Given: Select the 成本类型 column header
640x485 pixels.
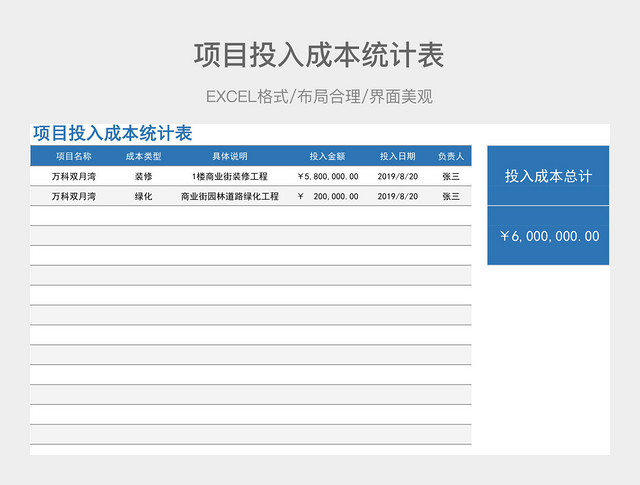Looking at the screenshot, I should (143, 156).
